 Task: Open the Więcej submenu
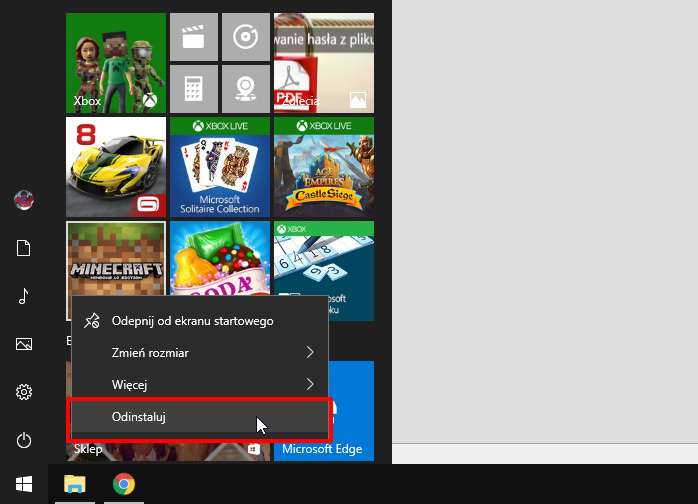pos(200,385)
